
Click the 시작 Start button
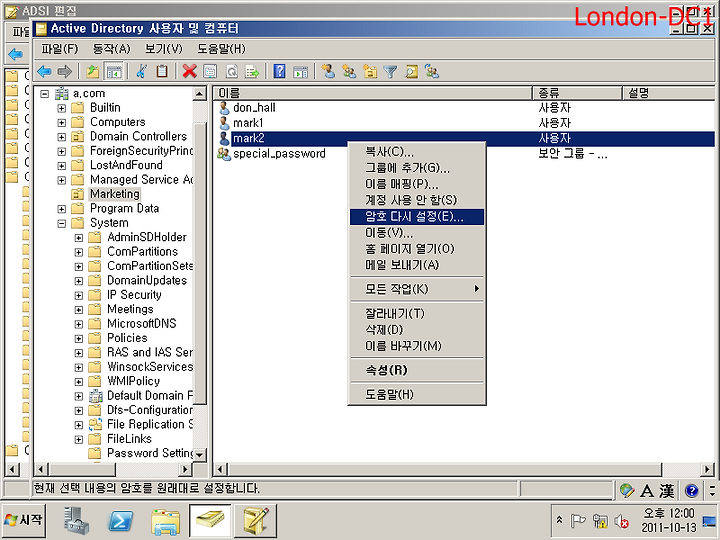pos(24,521)
